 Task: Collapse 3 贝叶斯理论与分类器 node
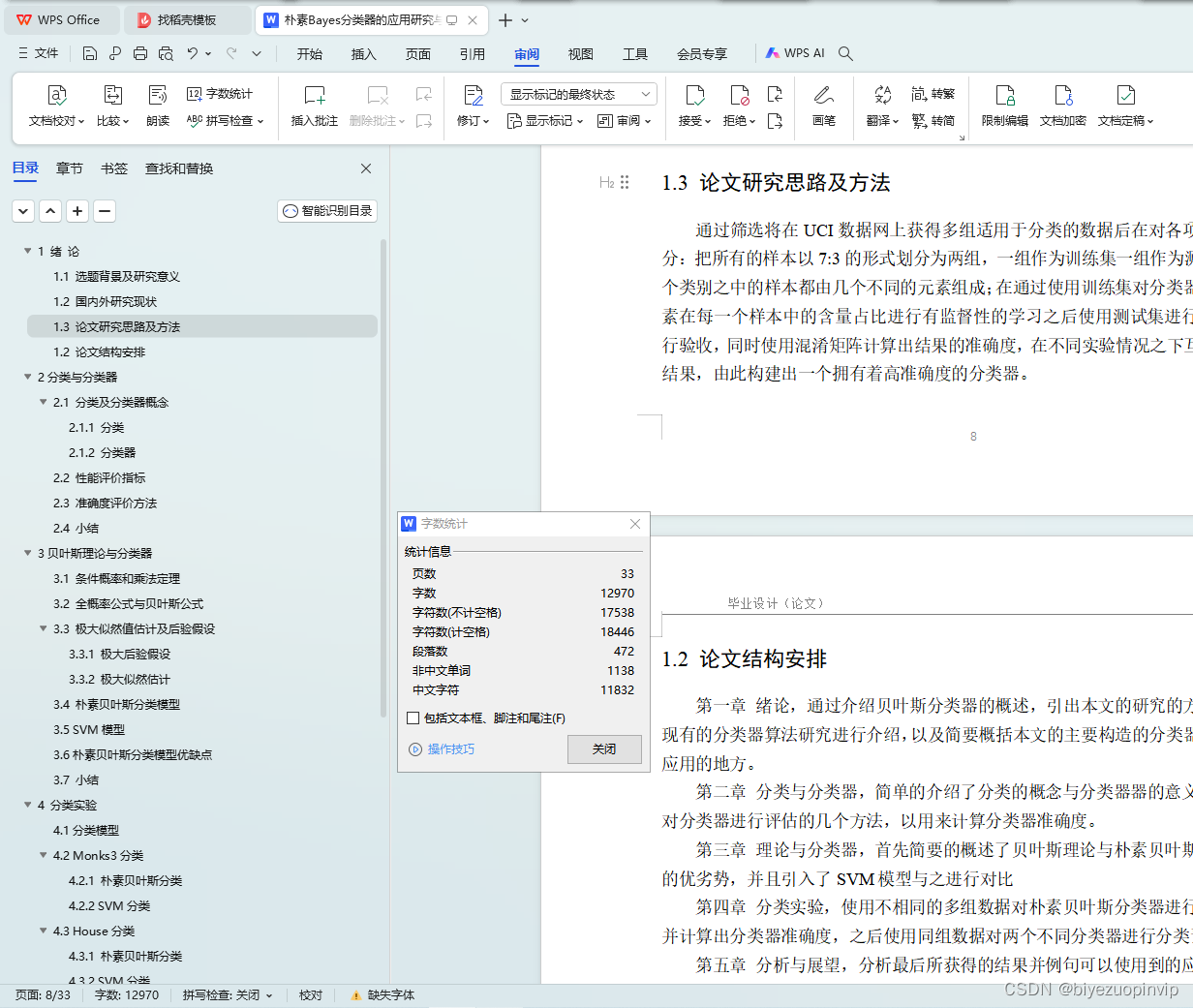pos(27,553)
